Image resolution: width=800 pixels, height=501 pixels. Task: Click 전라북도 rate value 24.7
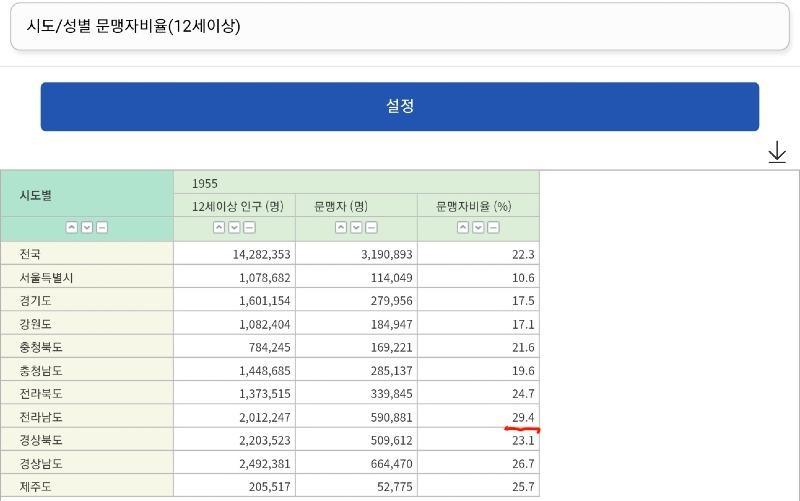(523, 393)
